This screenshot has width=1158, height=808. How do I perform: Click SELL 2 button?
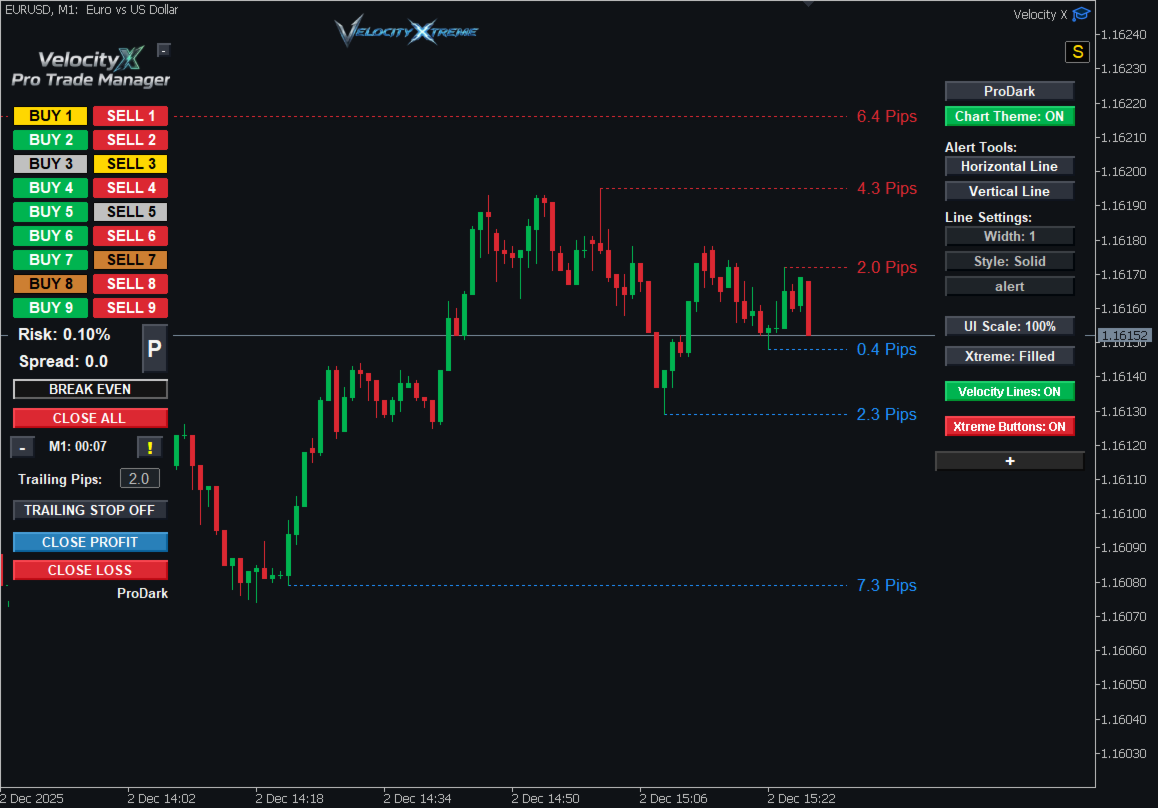click(131, 140)
